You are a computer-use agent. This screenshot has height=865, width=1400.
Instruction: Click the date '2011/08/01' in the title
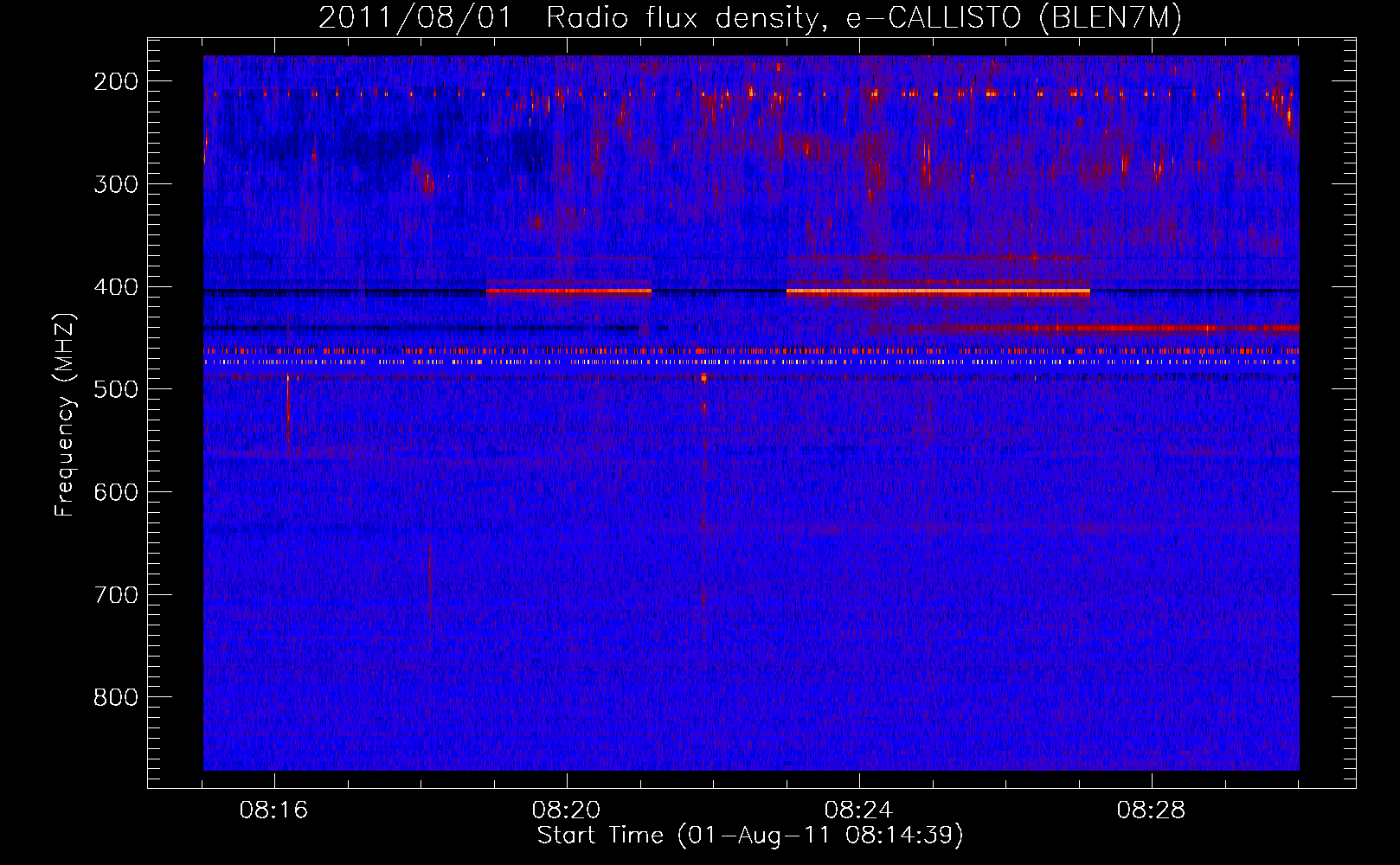415,18
